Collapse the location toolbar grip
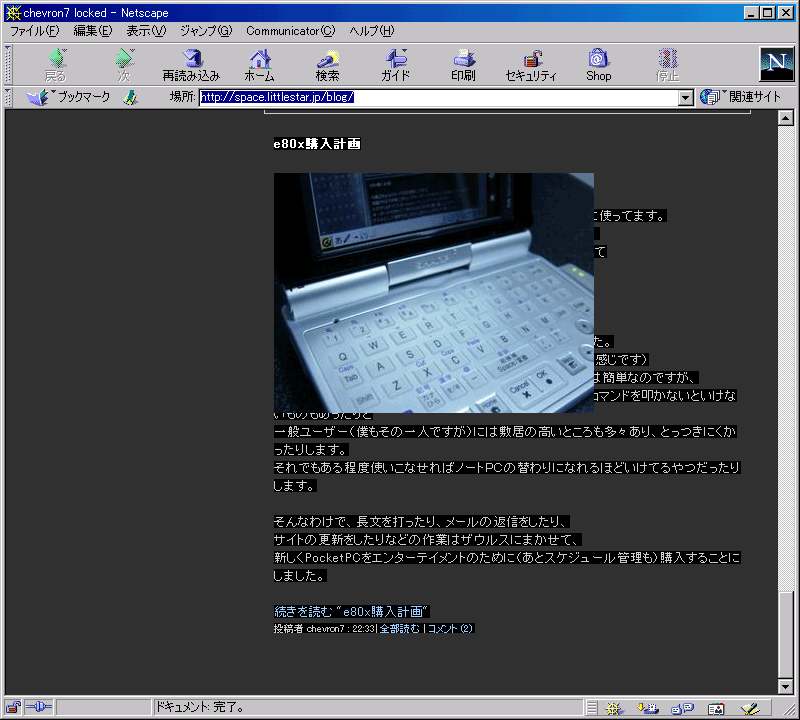The image size is (800, 720). coord(8,97)
